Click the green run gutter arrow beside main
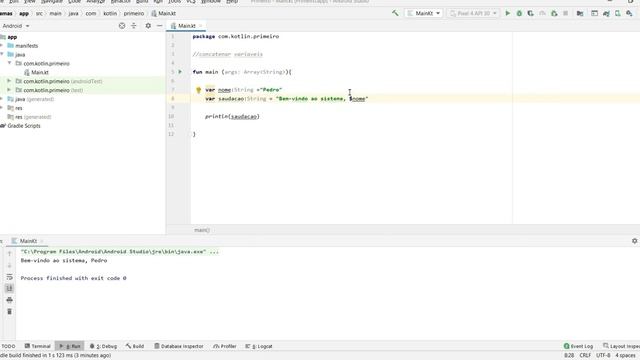640x360 pixels. pyautogui.click(x=180, y=72)
